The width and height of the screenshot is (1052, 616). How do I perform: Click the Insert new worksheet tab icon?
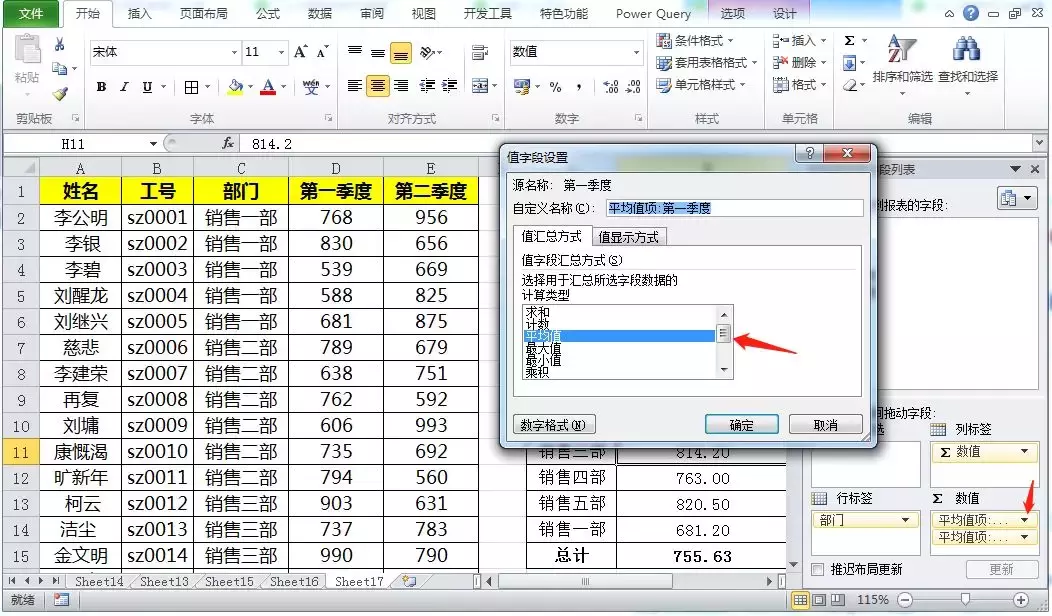(409, 582)
